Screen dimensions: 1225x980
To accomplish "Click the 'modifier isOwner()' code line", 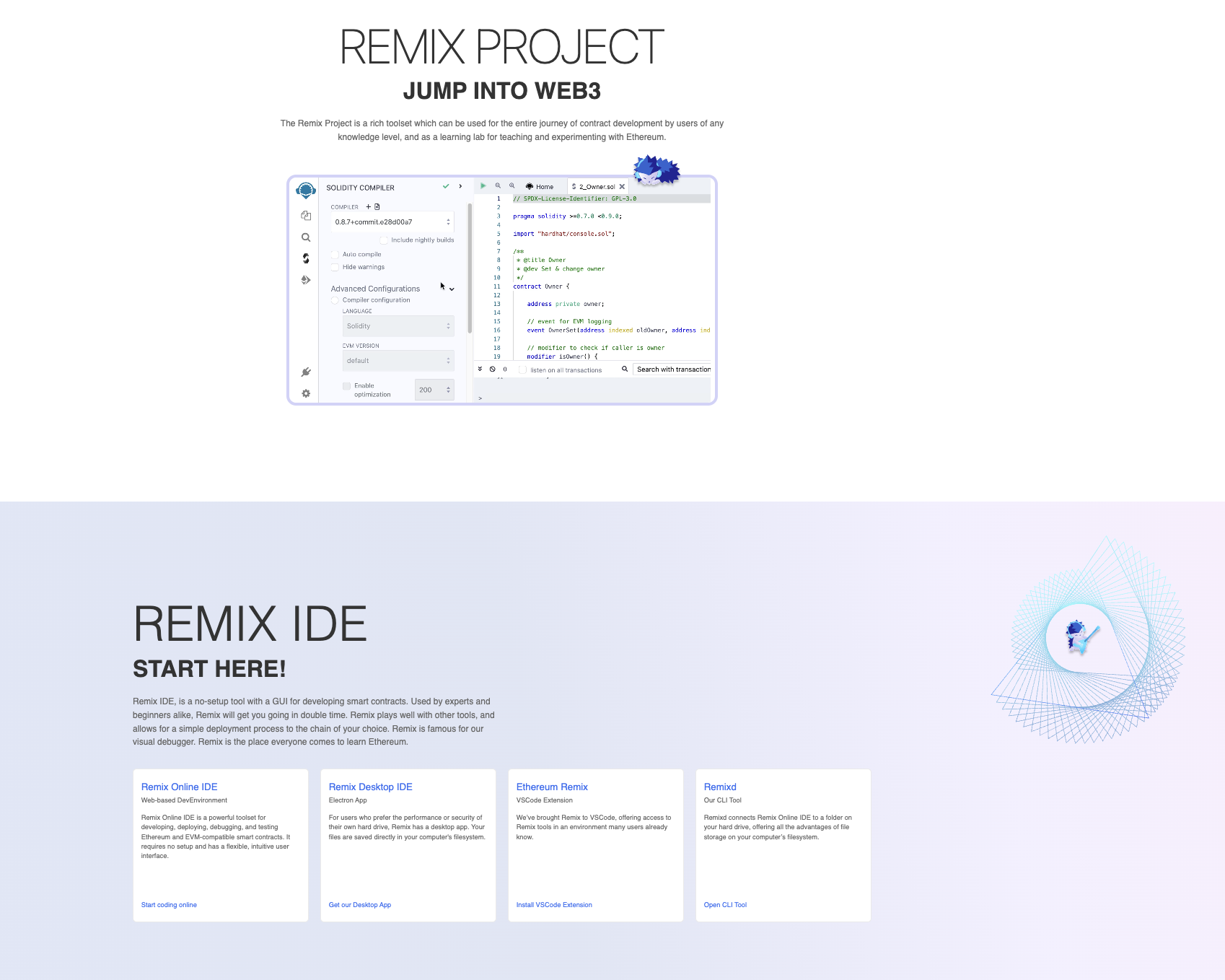I will tap(562, 356).
